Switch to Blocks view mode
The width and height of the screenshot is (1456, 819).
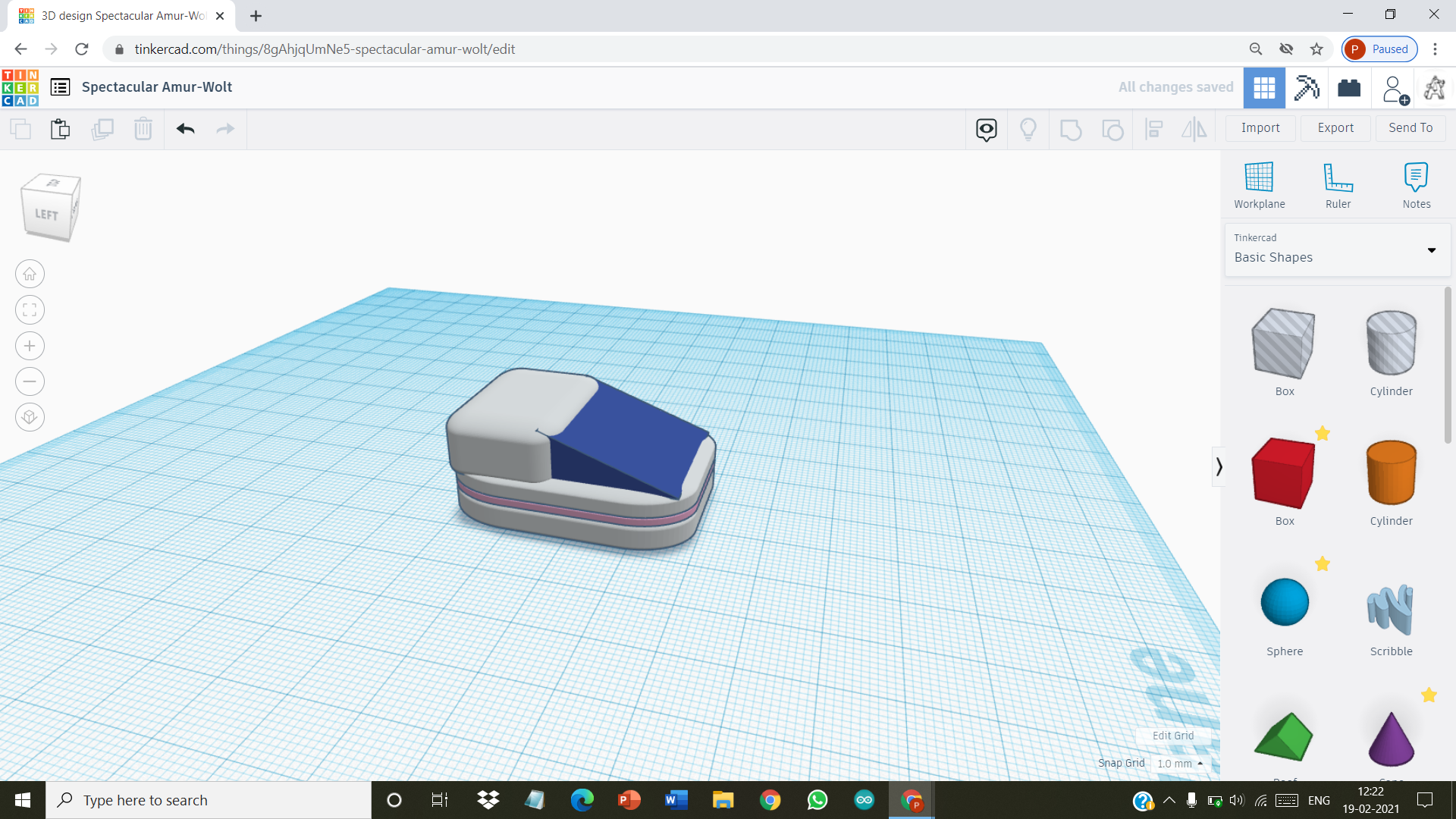coord(1307,88)
